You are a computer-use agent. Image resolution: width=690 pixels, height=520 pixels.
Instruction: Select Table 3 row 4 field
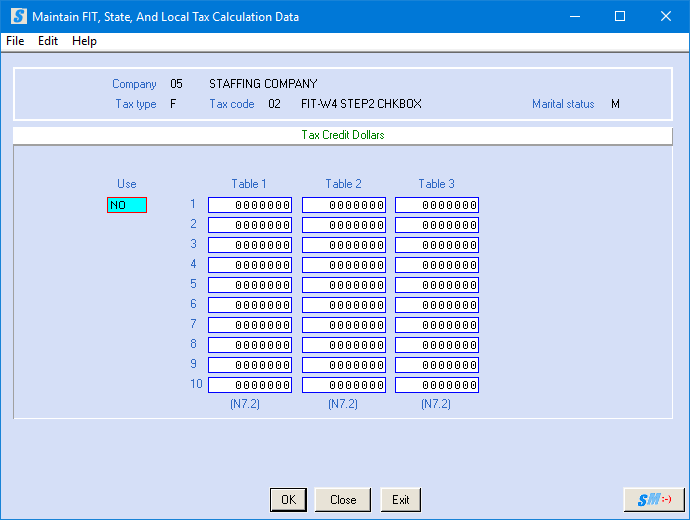(x=437, y=265)
